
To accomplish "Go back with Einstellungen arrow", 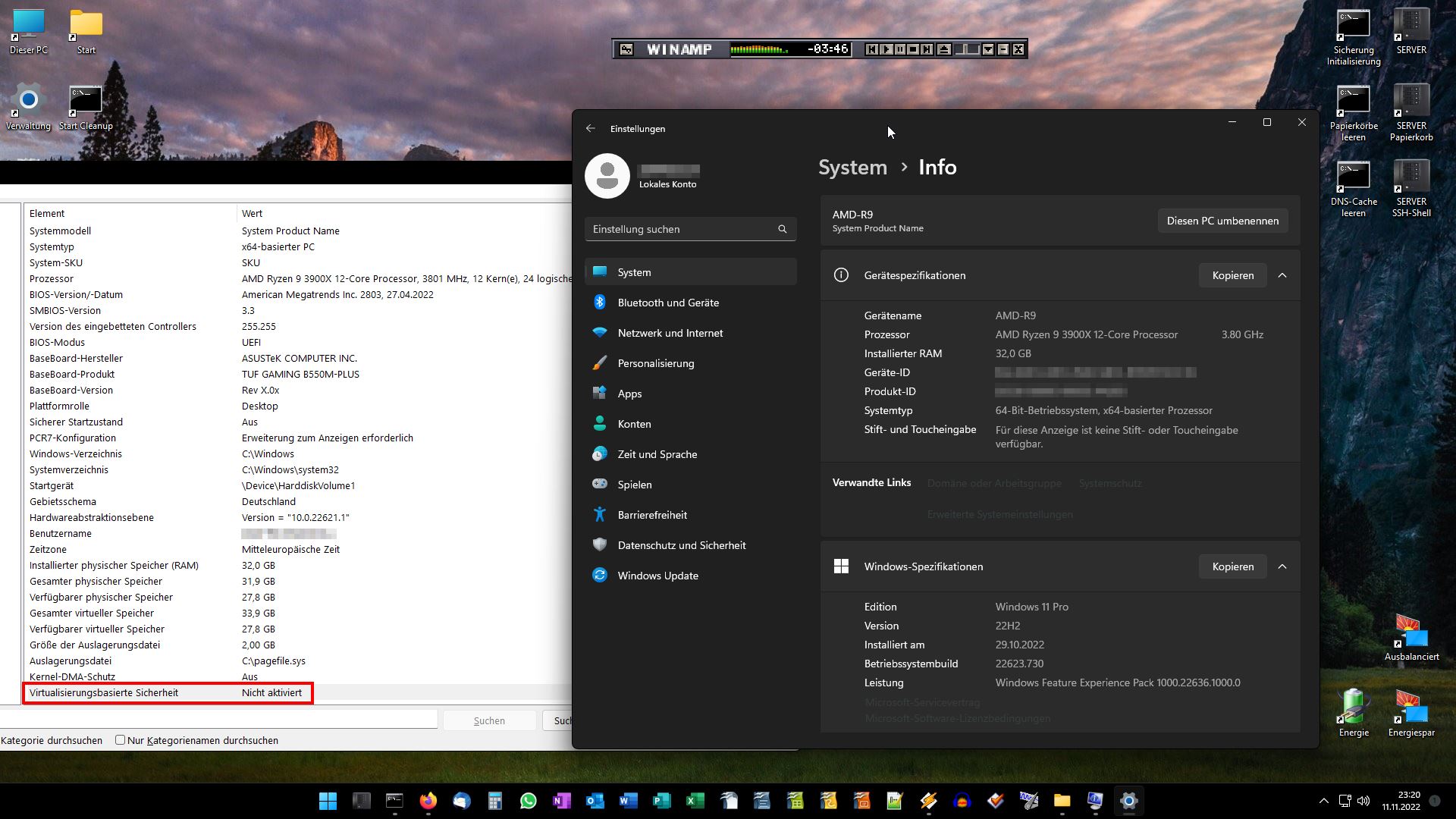I will click(x=591, y=129).
